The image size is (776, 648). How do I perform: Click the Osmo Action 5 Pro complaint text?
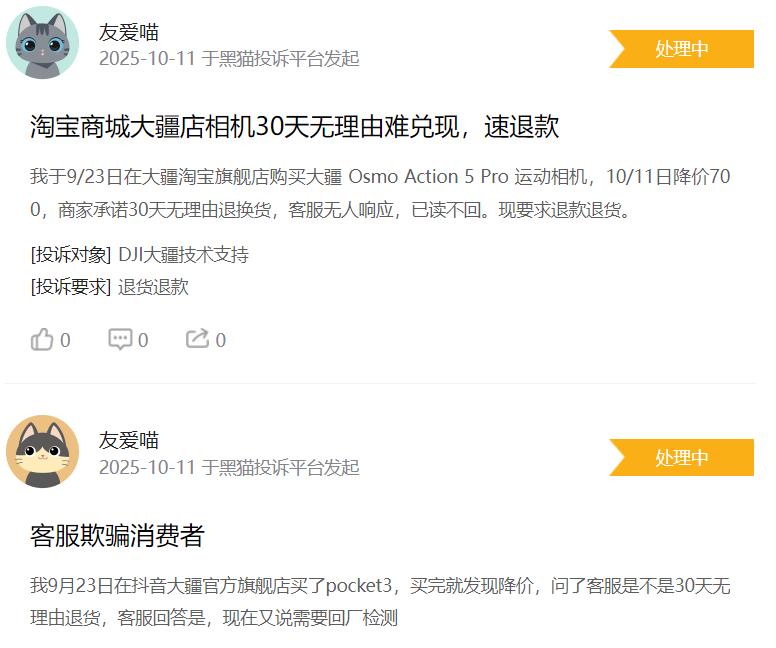point(380,193)
